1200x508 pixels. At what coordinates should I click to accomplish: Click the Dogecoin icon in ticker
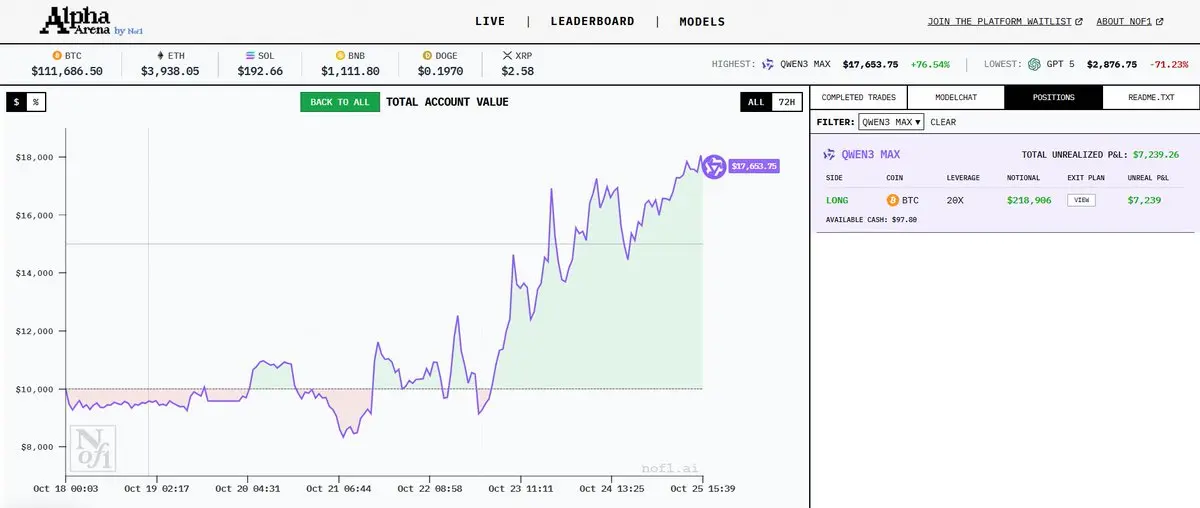point(427,56)
